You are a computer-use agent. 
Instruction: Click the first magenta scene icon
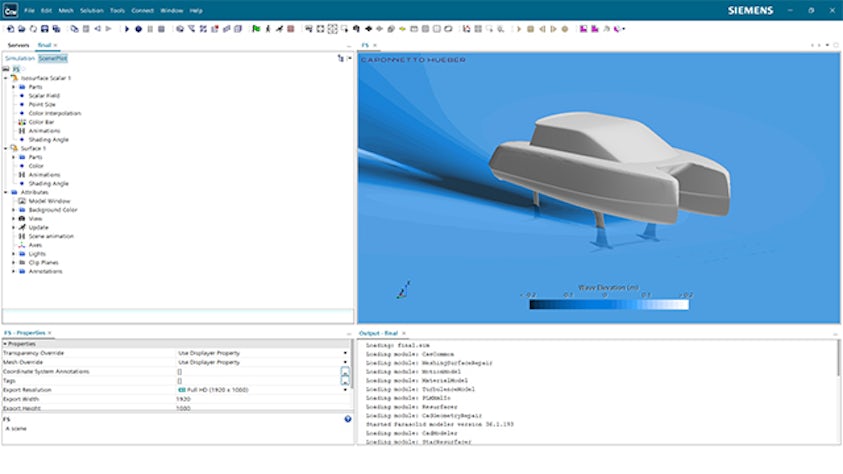coord(583,29)
